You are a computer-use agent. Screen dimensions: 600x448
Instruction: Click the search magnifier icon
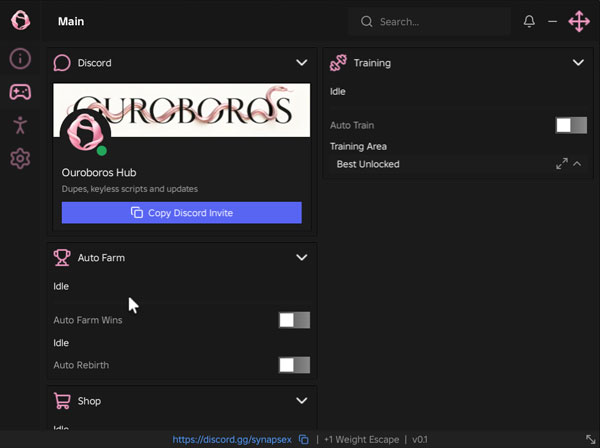(x=367, y=21)
